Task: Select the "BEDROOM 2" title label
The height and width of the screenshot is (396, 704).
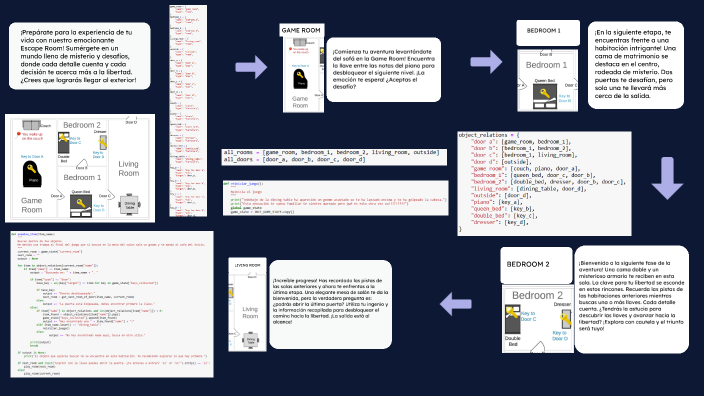Action: click(536, 265)
